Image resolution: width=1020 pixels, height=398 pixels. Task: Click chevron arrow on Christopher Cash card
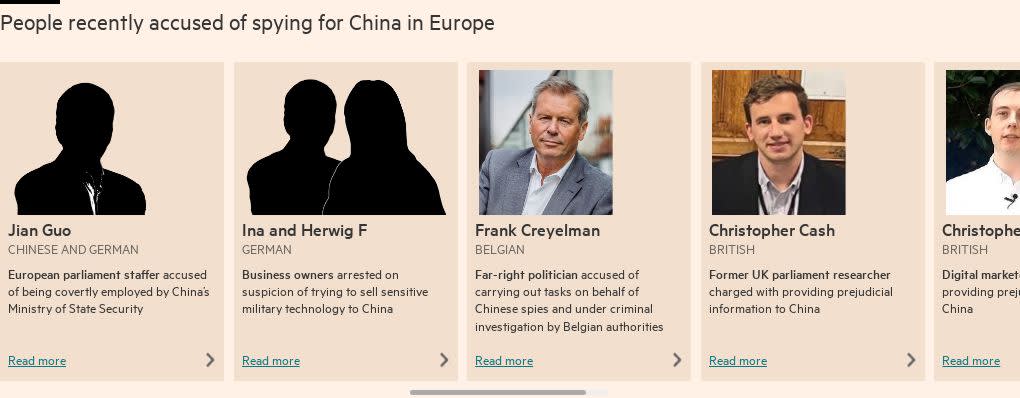911,360
